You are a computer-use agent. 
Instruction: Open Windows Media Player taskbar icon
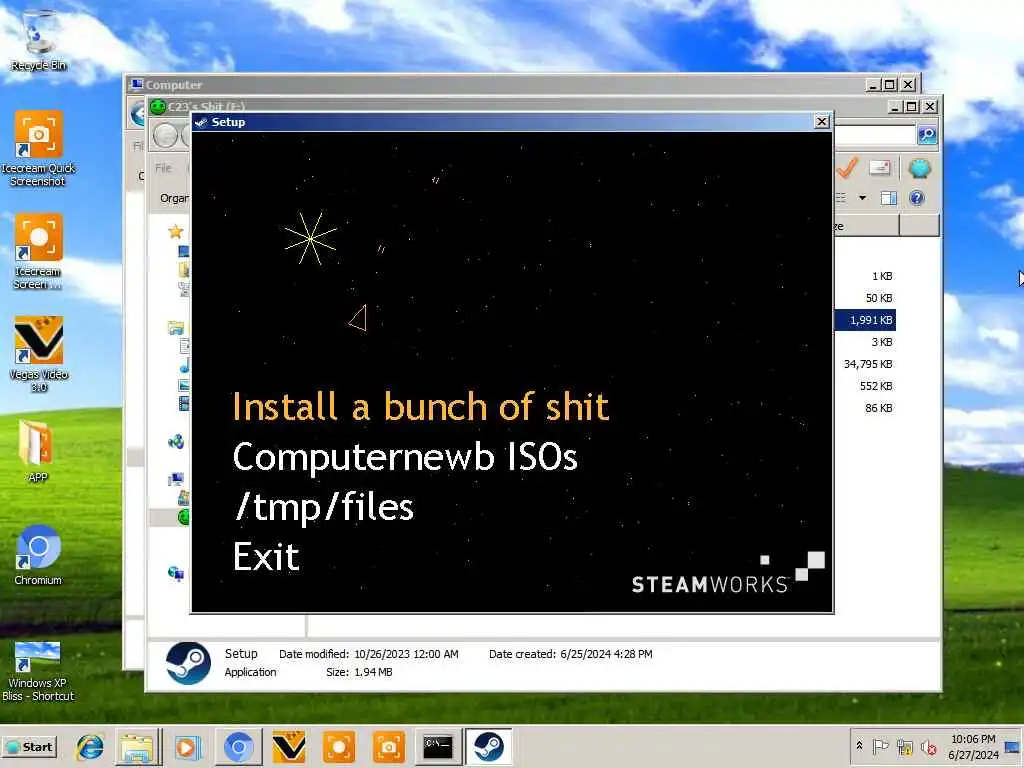(x=187, y=746)
